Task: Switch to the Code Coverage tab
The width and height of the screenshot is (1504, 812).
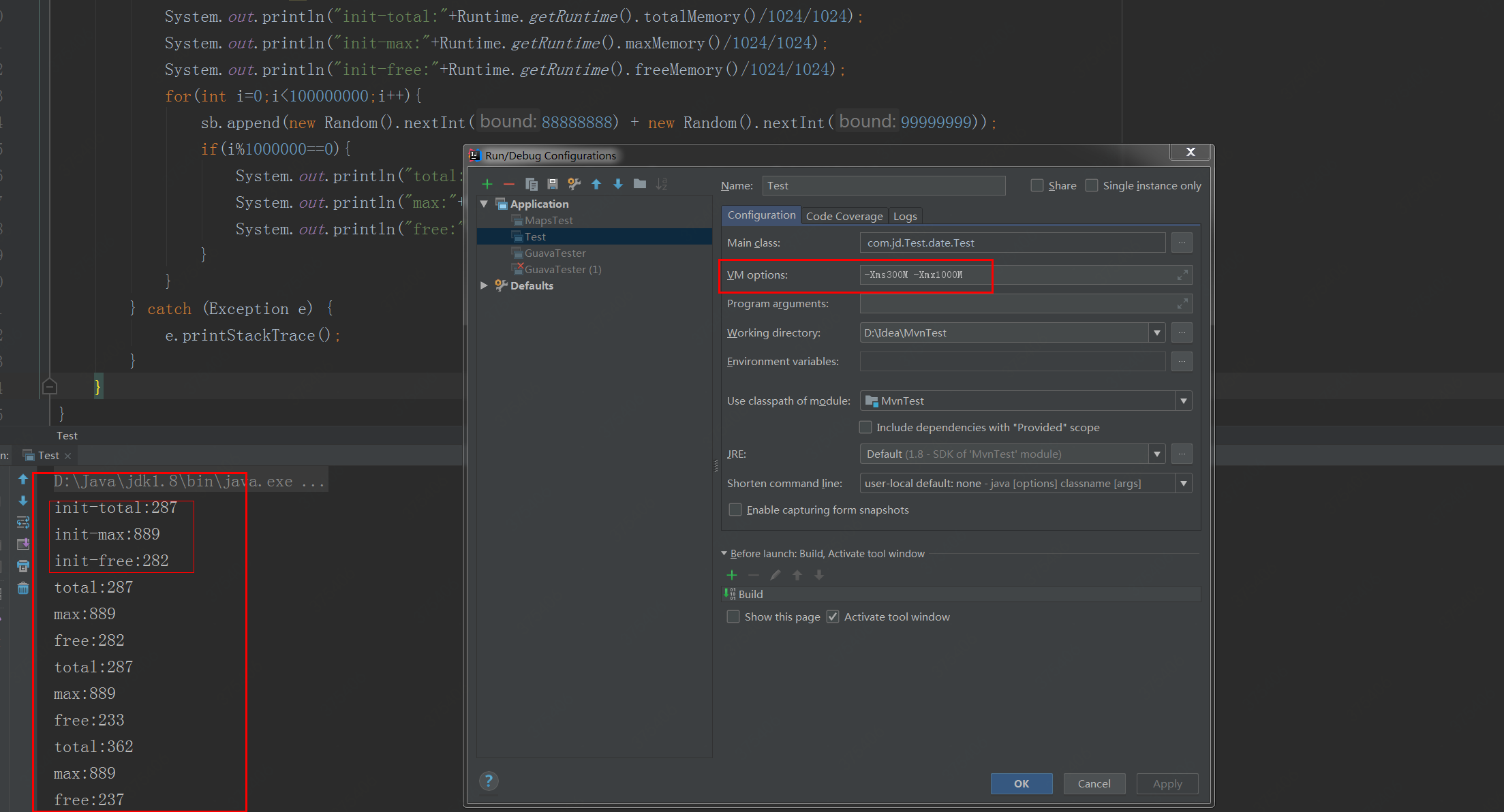Action: (844, 216)
